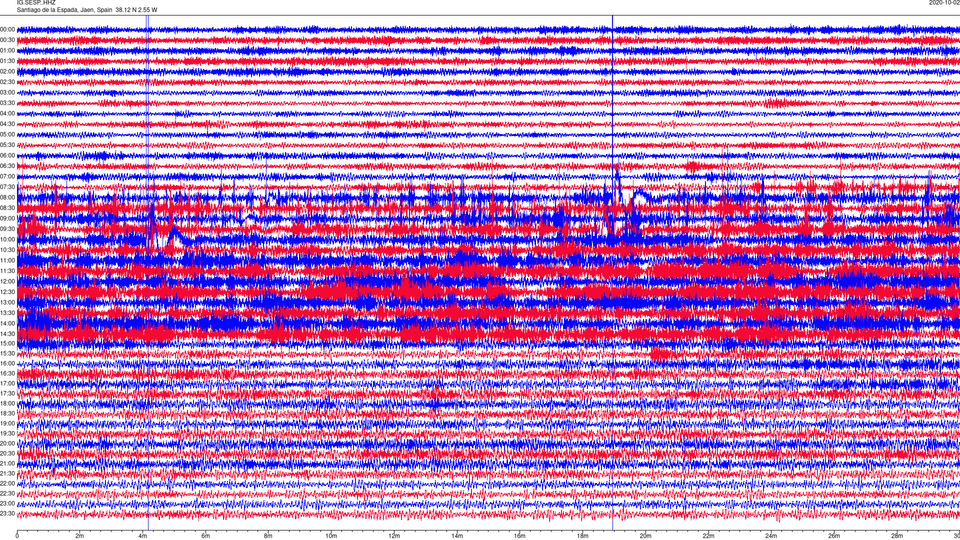
Task: Select the 23:30 trace label
Action: coord(7,514)
